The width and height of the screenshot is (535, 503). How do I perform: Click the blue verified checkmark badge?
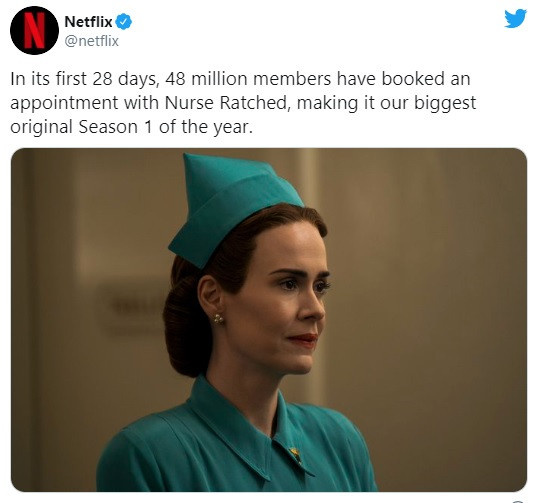coord(124,22)
